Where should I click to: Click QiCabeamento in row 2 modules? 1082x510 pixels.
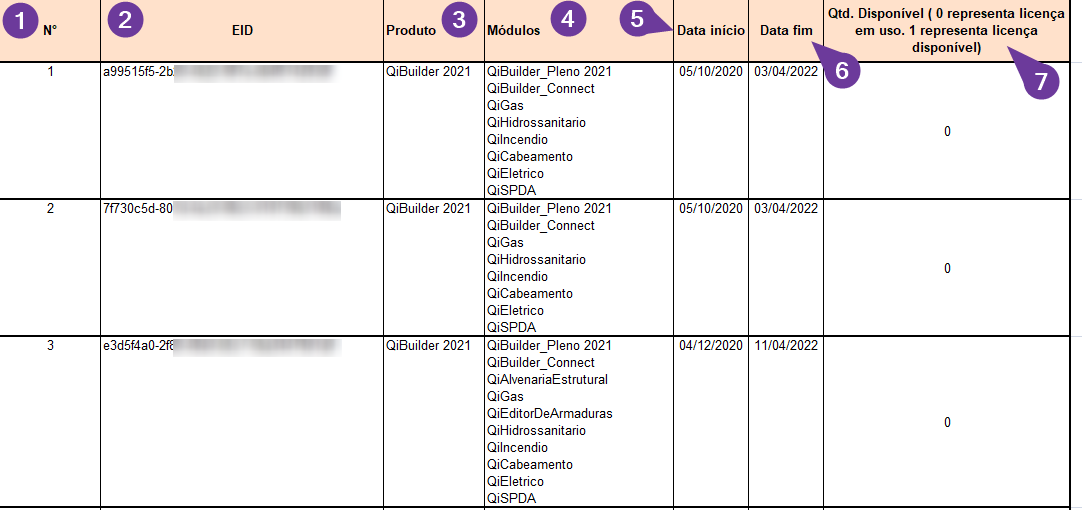click(530, 294)
